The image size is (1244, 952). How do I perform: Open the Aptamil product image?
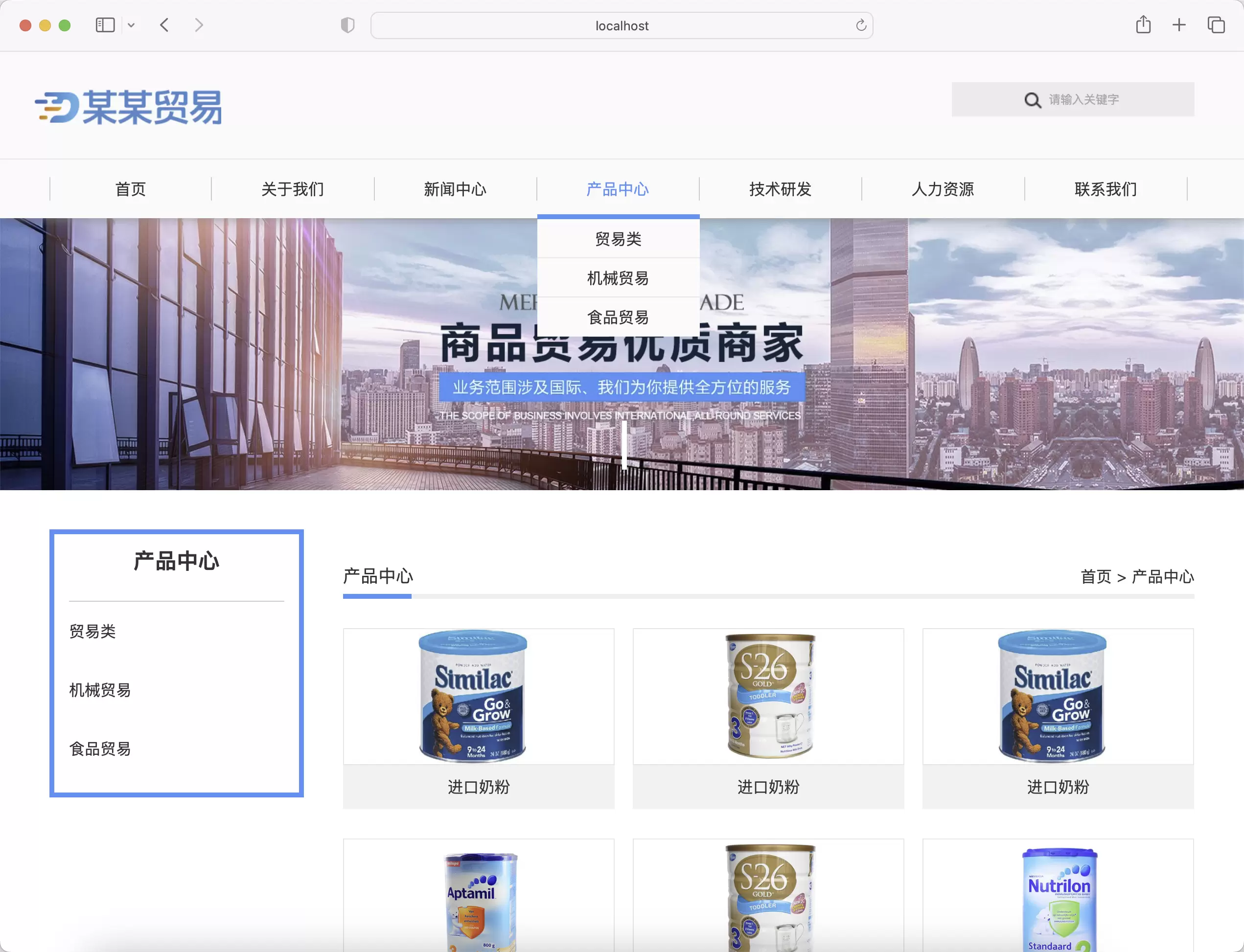478,896
